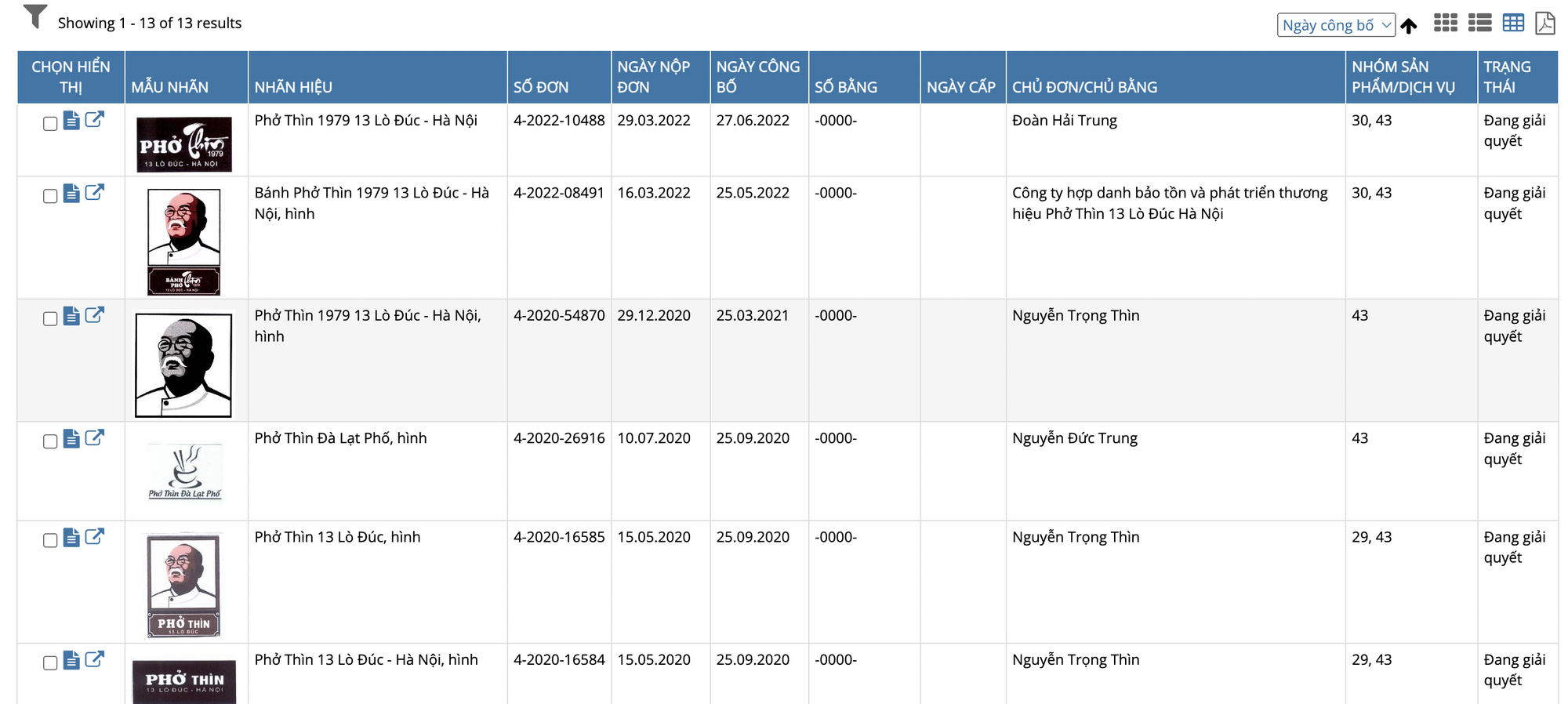Tick checkbox for application 4-2020-16584
Image resolution: width=1568 pixels, height=704 pixels.
50,663
